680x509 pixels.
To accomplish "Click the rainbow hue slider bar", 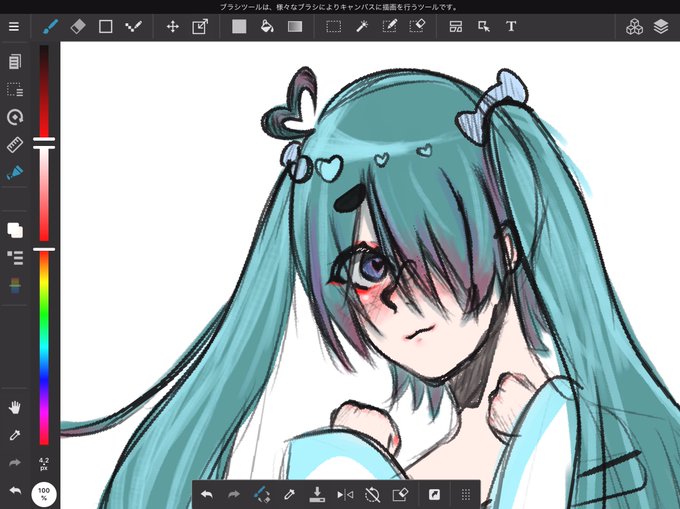I will point(44,348).
